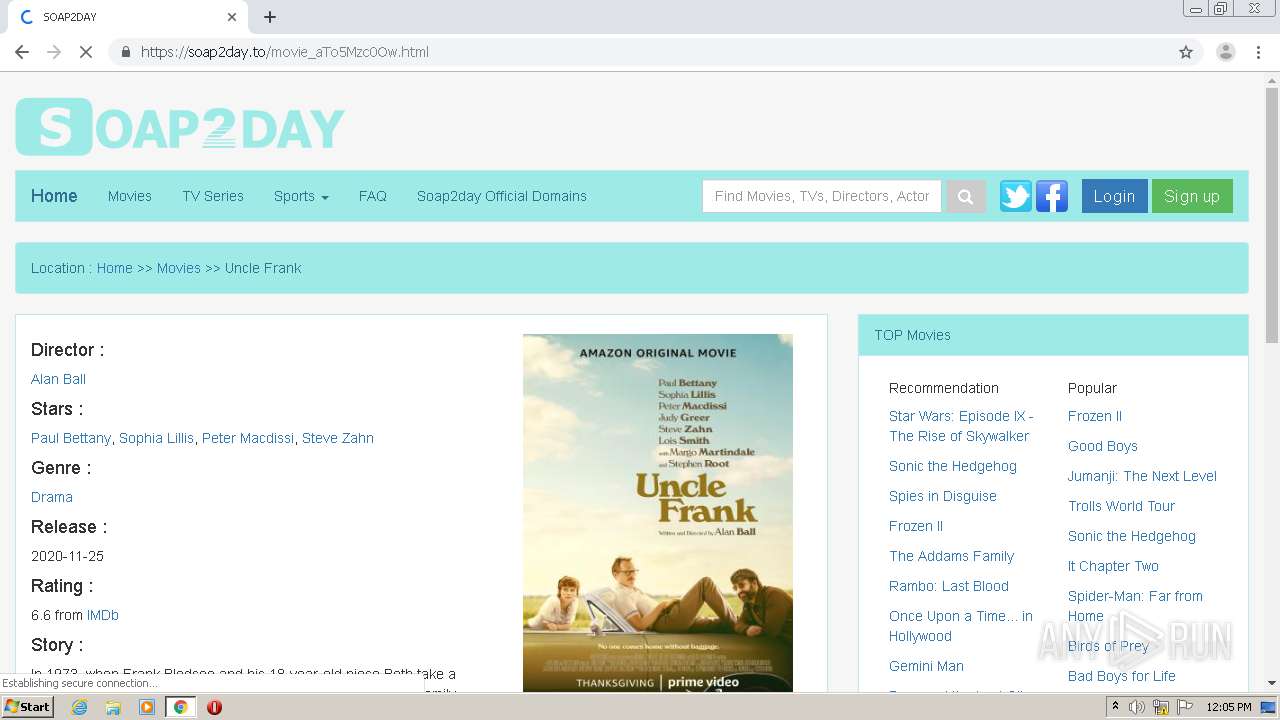
Task: Open the Drama genre link
Action: (52, 497)
